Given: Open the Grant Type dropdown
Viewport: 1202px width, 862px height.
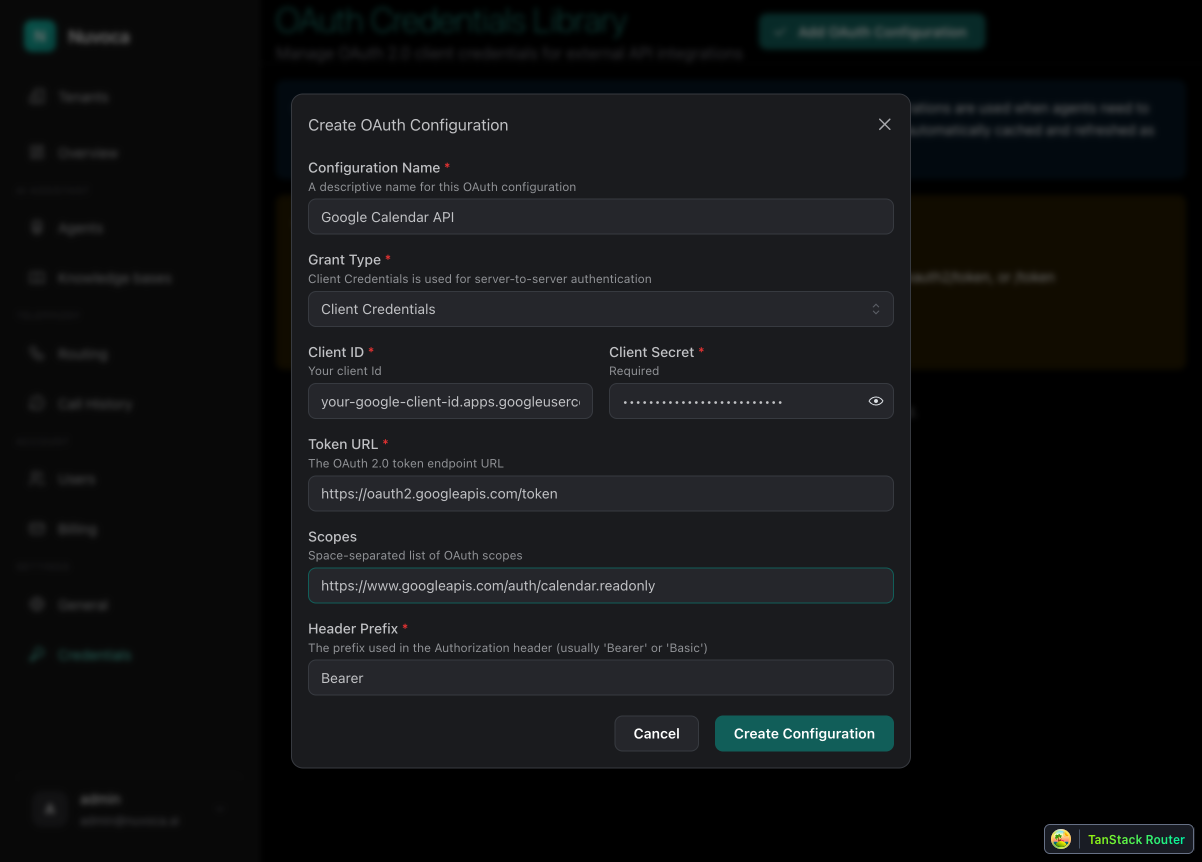Looking at the screenshot, I should point(601,309).
